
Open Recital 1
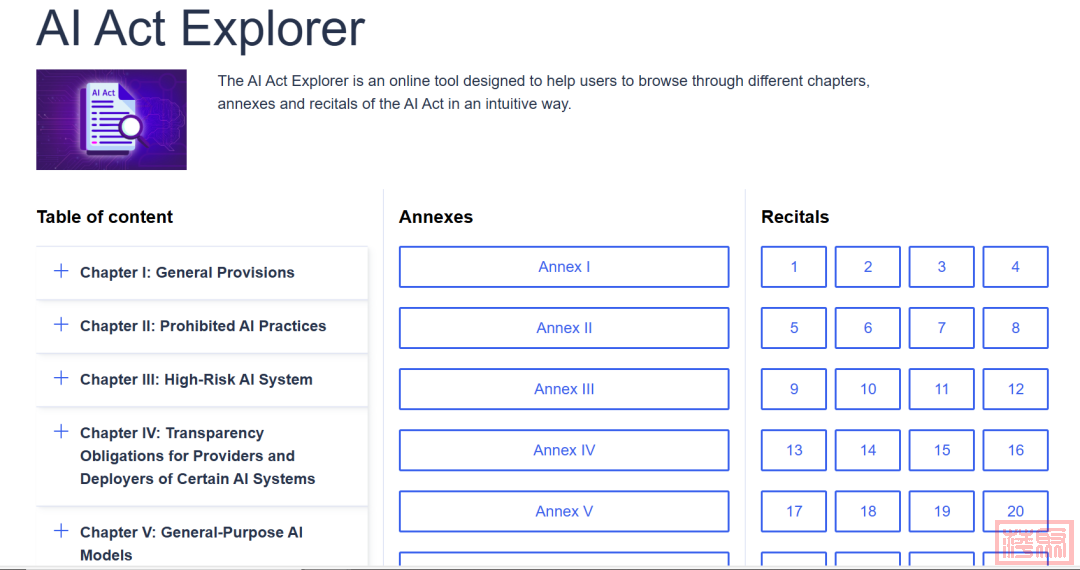(794, 267)
